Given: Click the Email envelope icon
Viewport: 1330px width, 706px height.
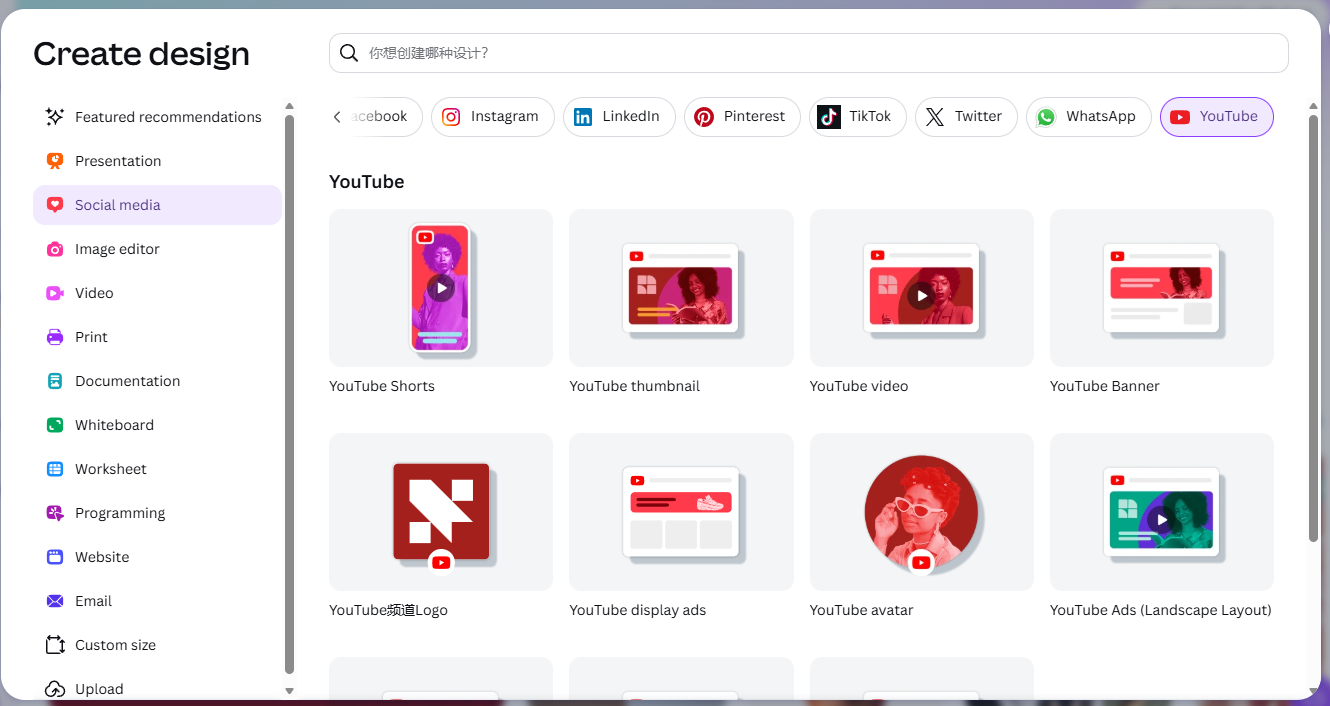Looking at the screenshot, I should coord(55,601).
